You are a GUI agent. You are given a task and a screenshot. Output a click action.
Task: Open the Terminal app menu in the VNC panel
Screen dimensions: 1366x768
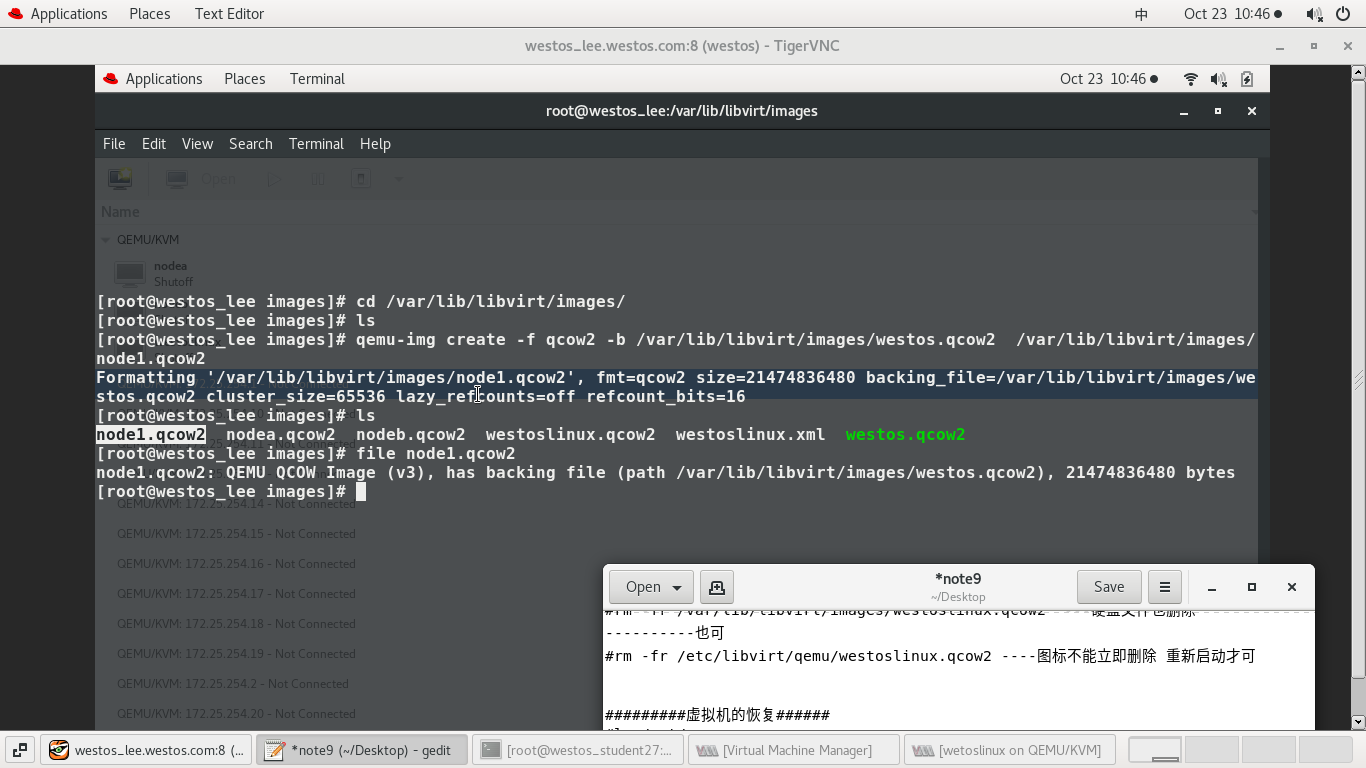click(317, 79)
